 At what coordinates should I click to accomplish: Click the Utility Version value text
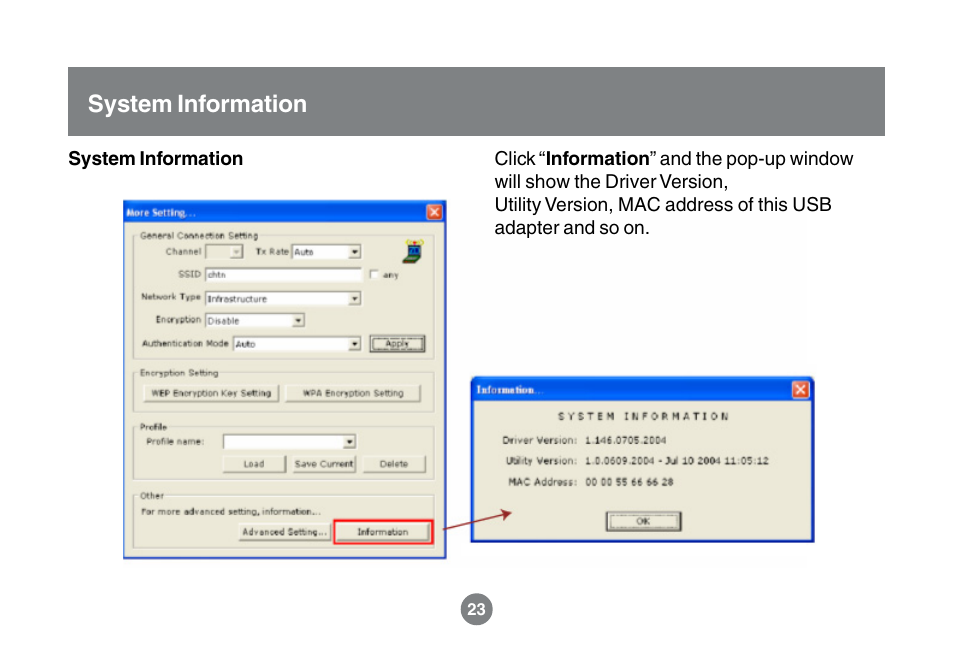pos(677,461)
